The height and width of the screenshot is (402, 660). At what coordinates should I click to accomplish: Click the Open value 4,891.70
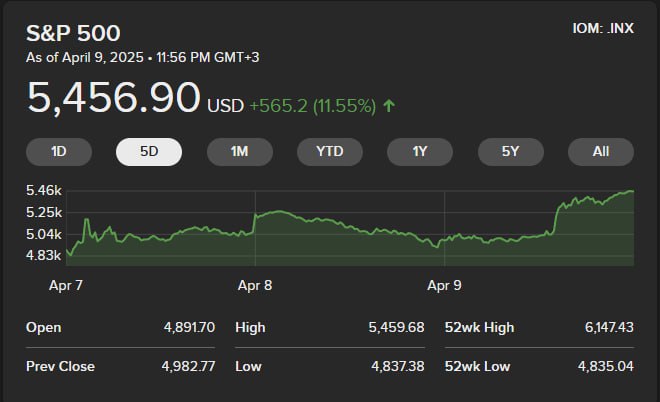click(x=187, y=327)
